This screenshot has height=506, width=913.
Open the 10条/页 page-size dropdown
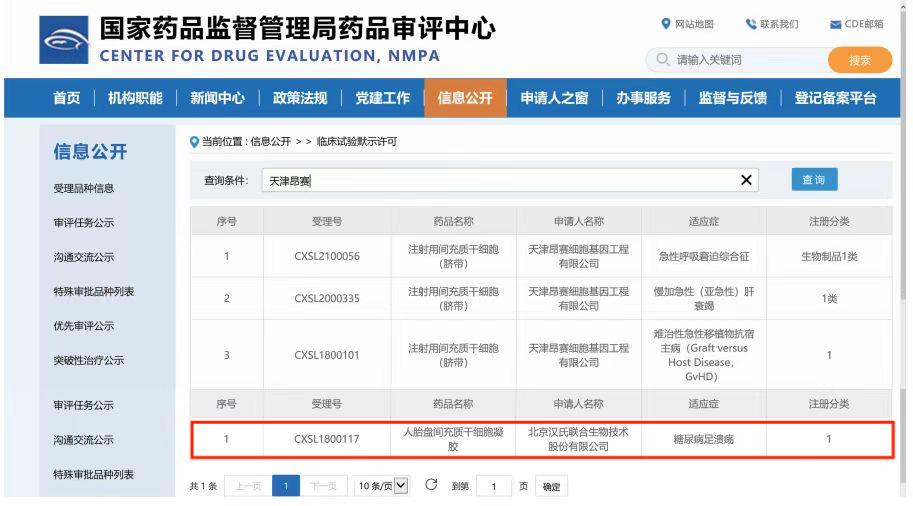[x=382, y=486]
